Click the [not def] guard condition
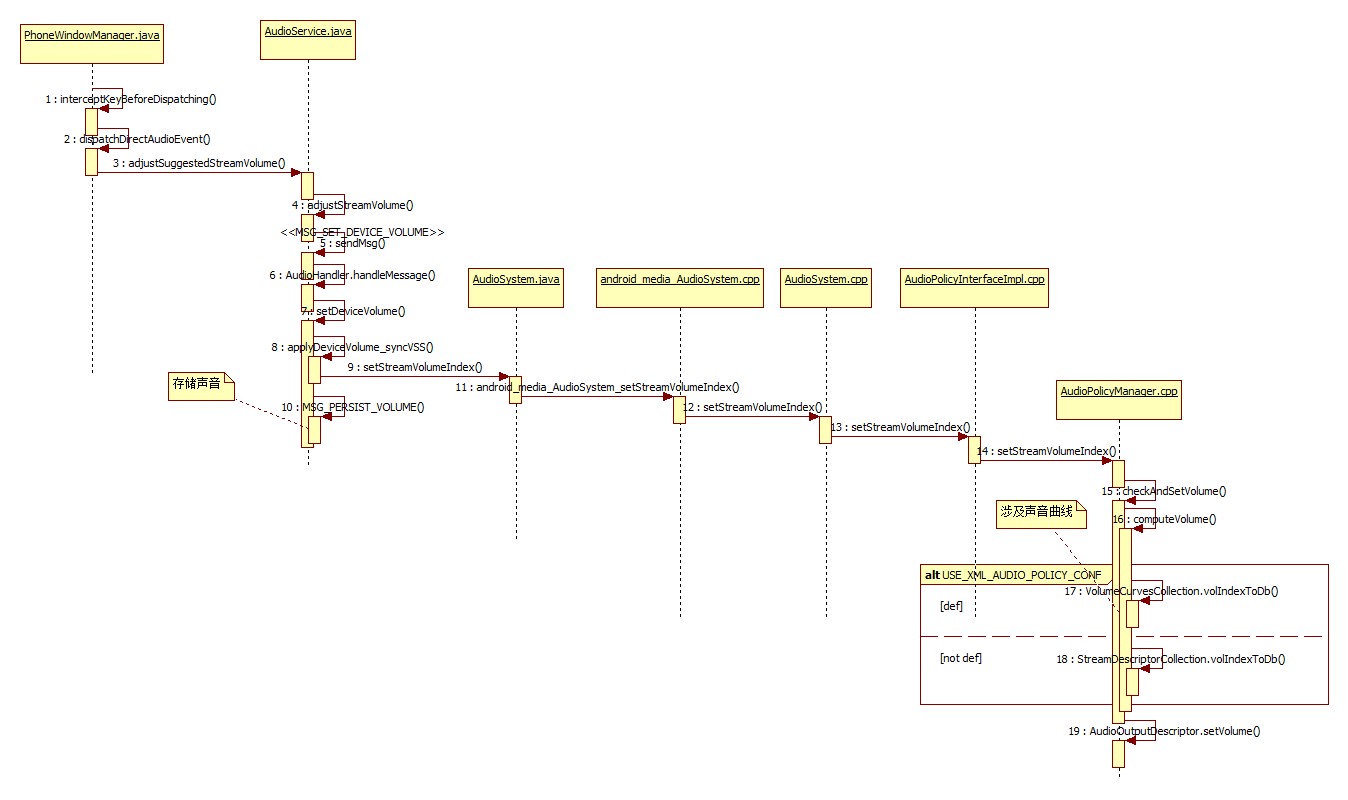Viewport: 1348px width, 800px height. (x=961, y=659)
